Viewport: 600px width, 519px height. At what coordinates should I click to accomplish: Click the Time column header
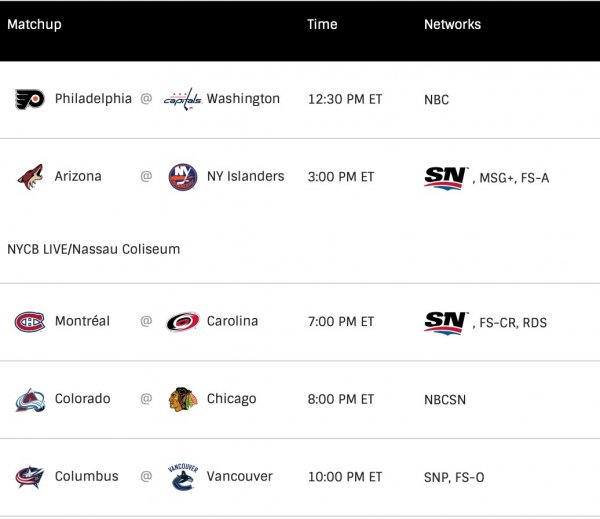tap(322, 24)
